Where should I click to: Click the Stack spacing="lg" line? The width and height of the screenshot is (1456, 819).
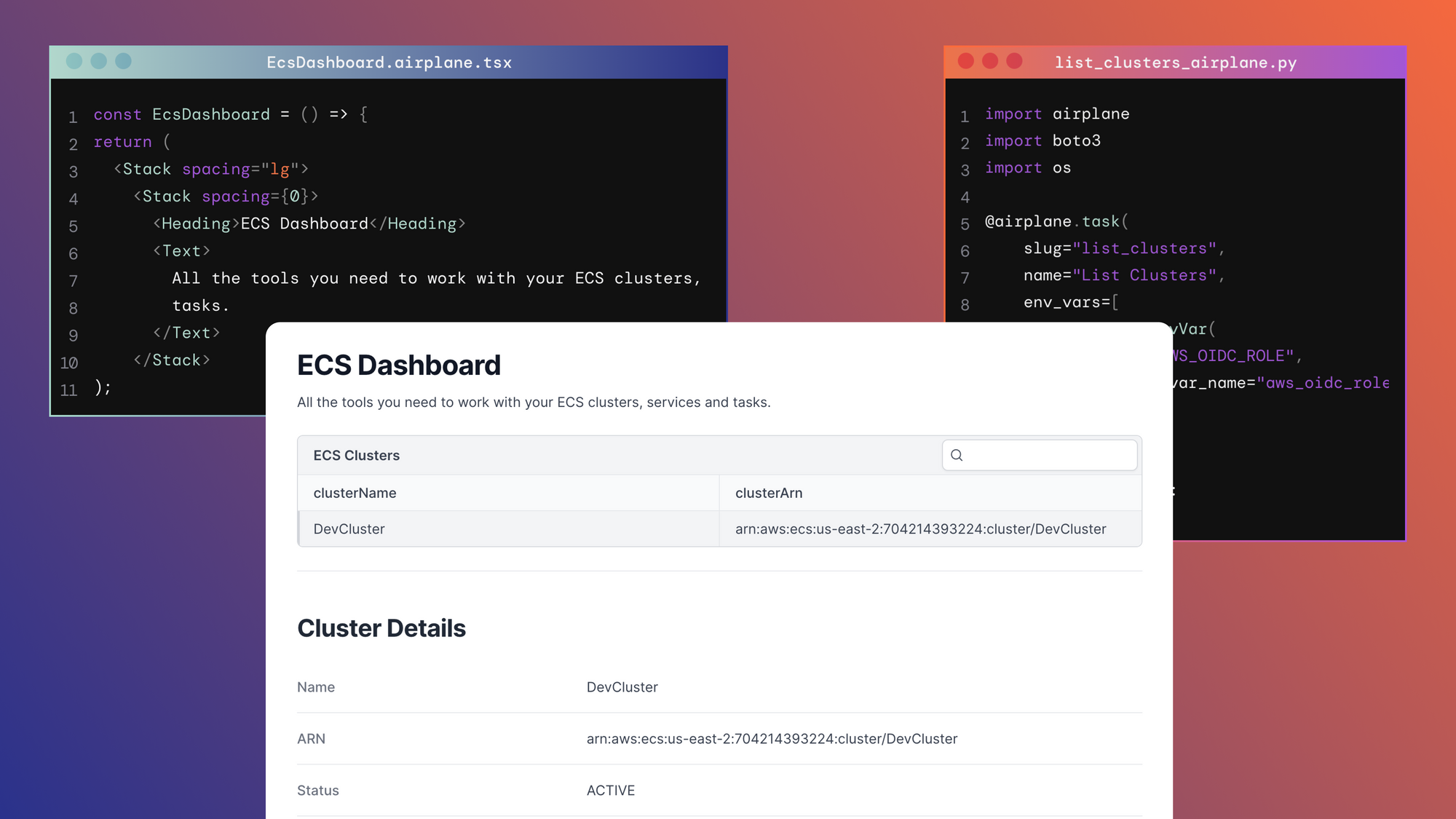(x=211, y=170)
